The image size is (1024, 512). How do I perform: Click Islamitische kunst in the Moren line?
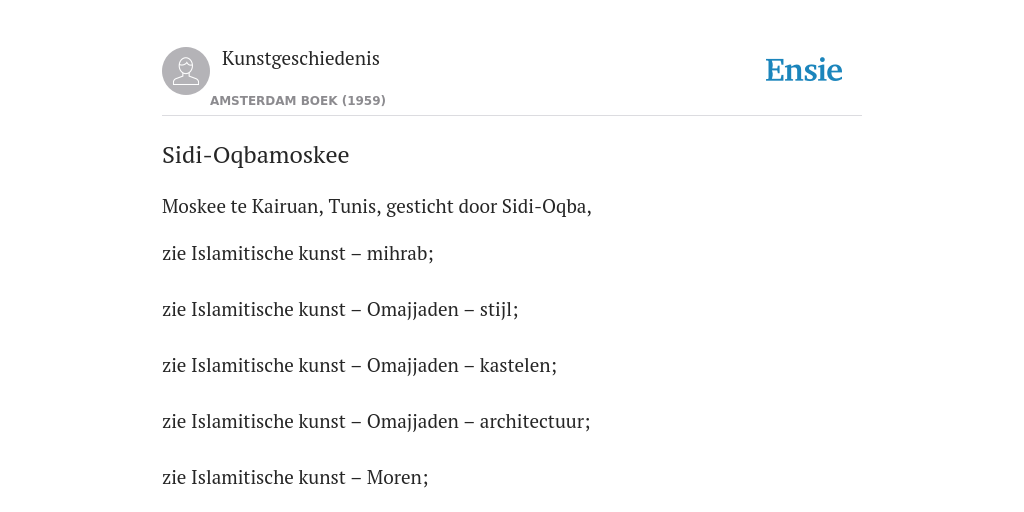point(268,478)
